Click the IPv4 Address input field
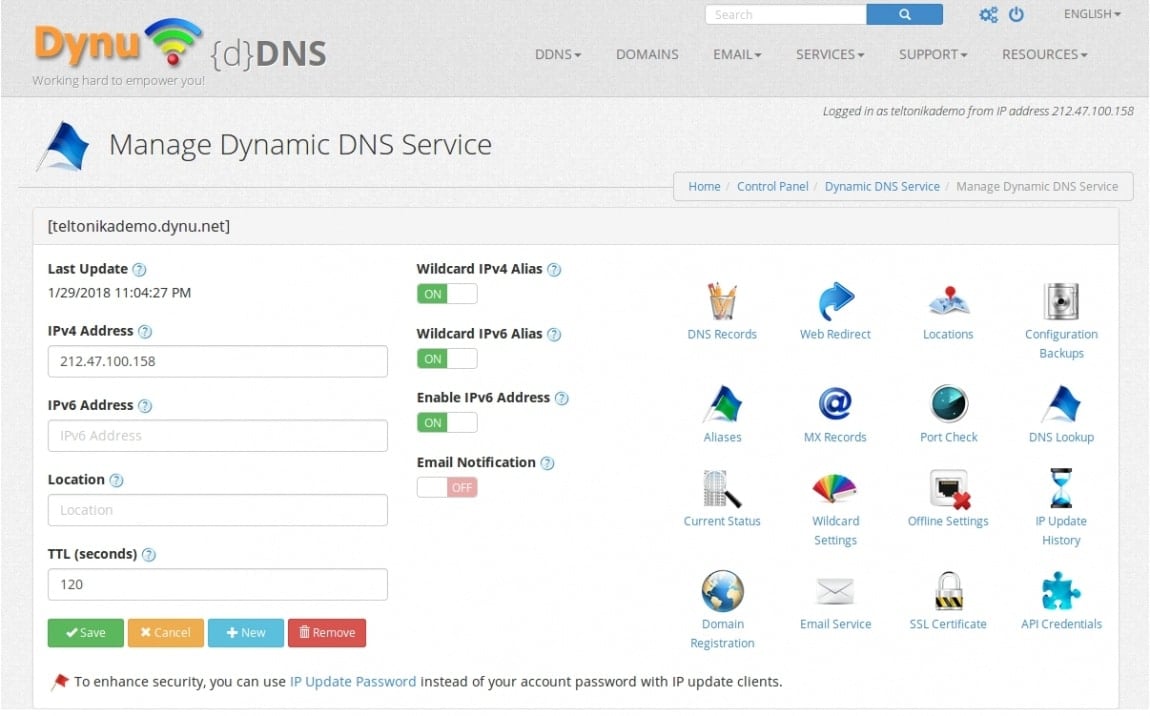The width and height of the screenshot is (1150, 716). click(x=218, y=362)
